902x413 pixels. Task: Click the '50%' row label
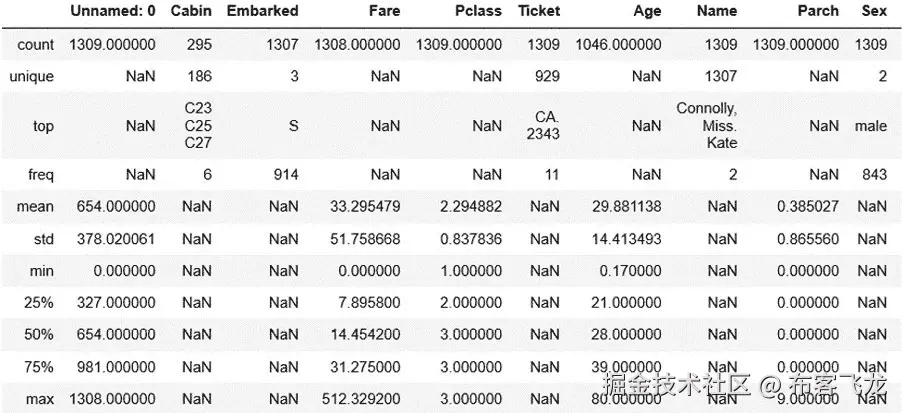coord(39,334)
